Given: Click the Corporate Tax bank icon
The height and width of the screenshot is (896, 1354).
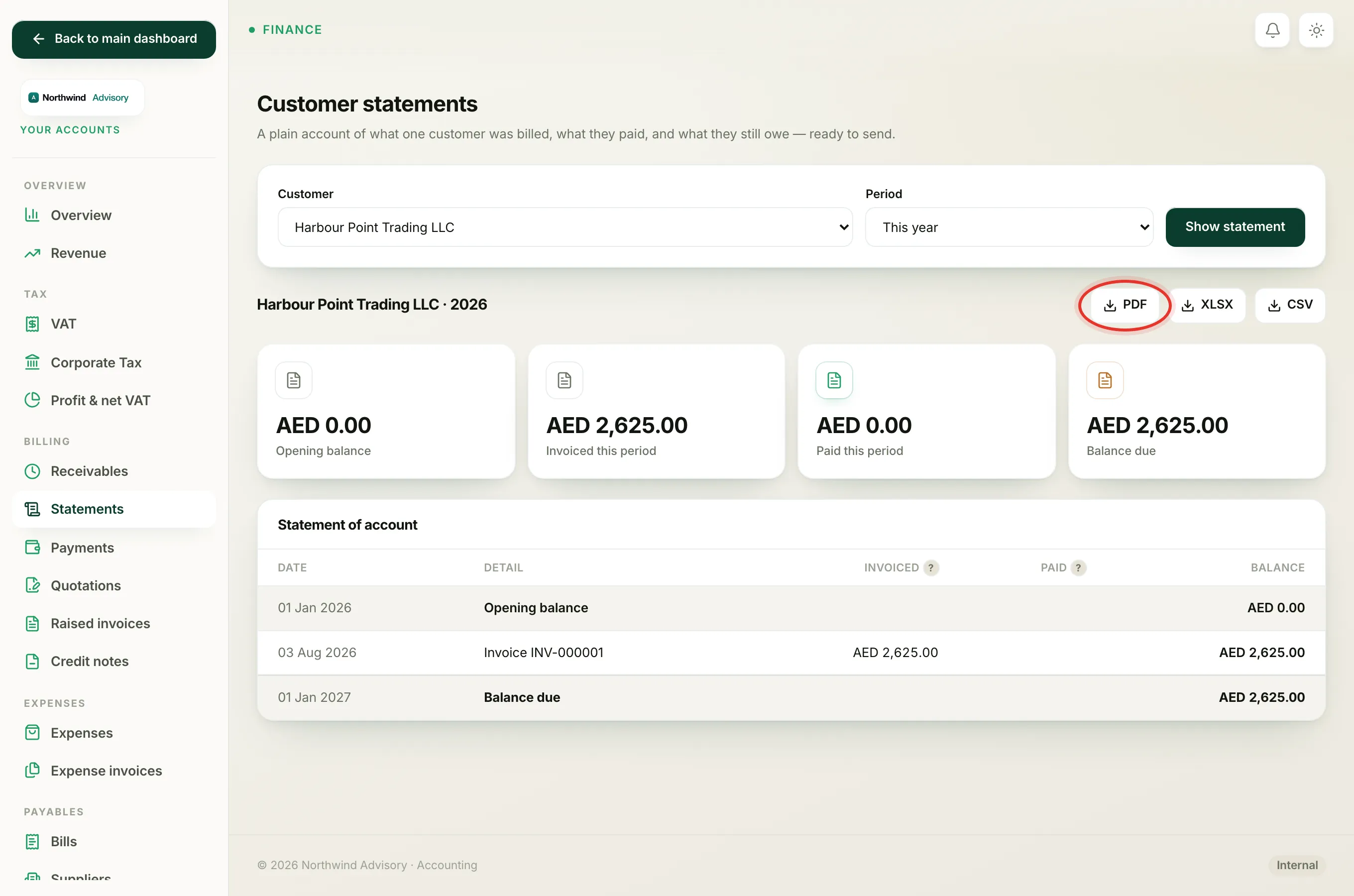Looking at the screenshot, I should [x=32, y=362].
